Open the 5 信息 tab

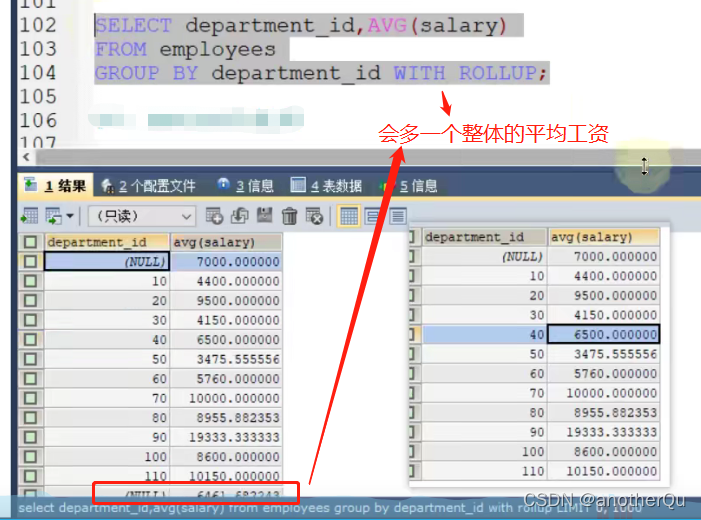[409, 185]
